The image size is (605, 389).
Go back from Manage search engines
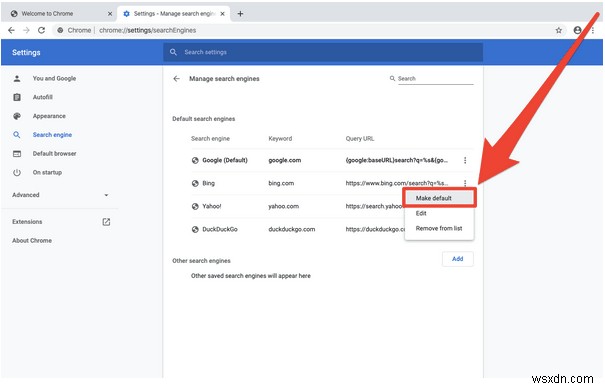point(176,79)
